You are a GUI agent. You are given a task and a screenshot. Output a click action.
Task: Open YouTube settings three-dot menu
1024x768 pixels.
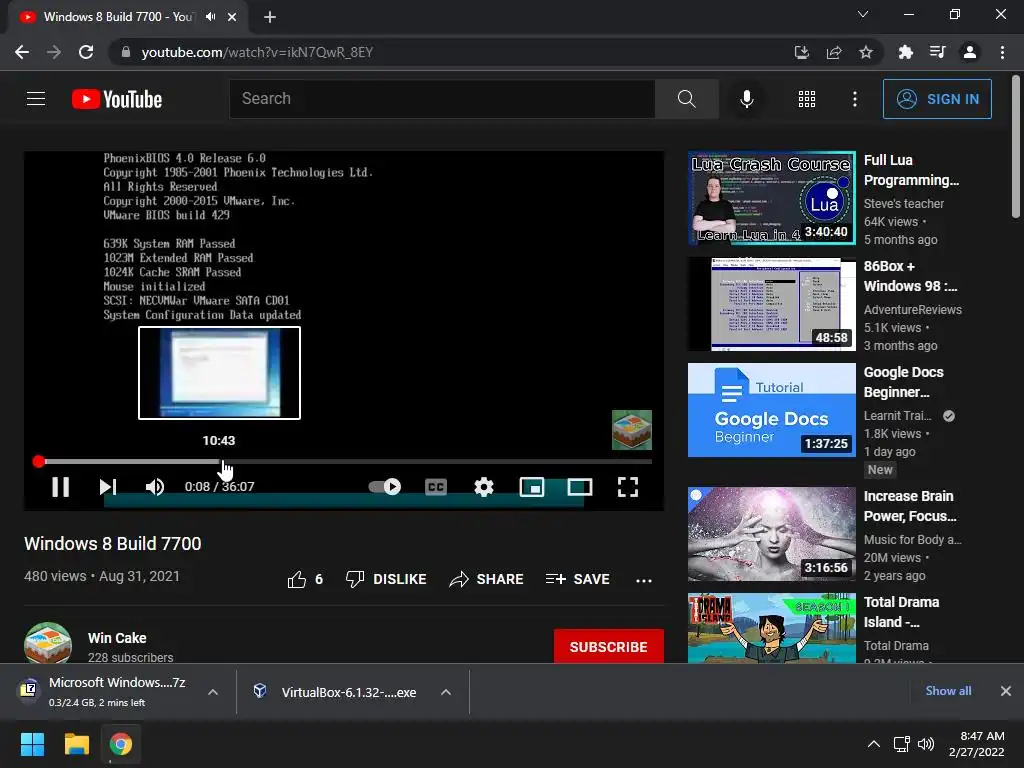tap(854, 99)
